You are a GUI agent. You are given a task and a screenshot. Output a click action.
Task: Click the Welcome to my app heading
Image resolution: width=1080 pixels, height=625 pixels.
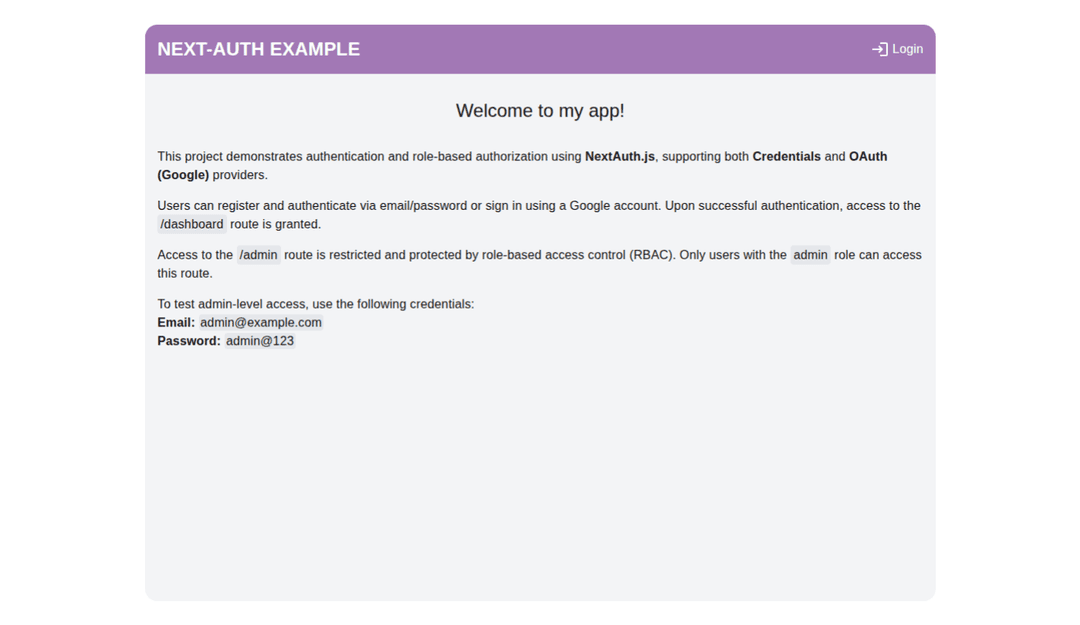pos(540,110)
